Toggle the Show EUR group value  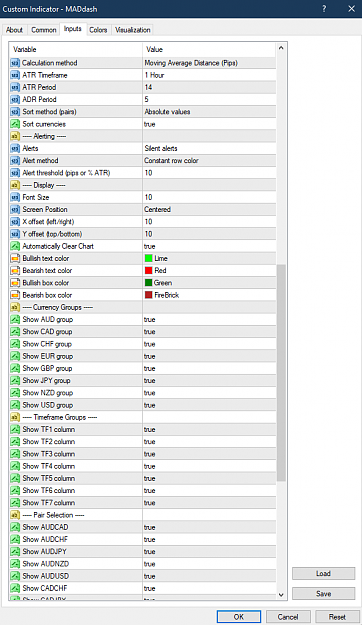(209, 356)
